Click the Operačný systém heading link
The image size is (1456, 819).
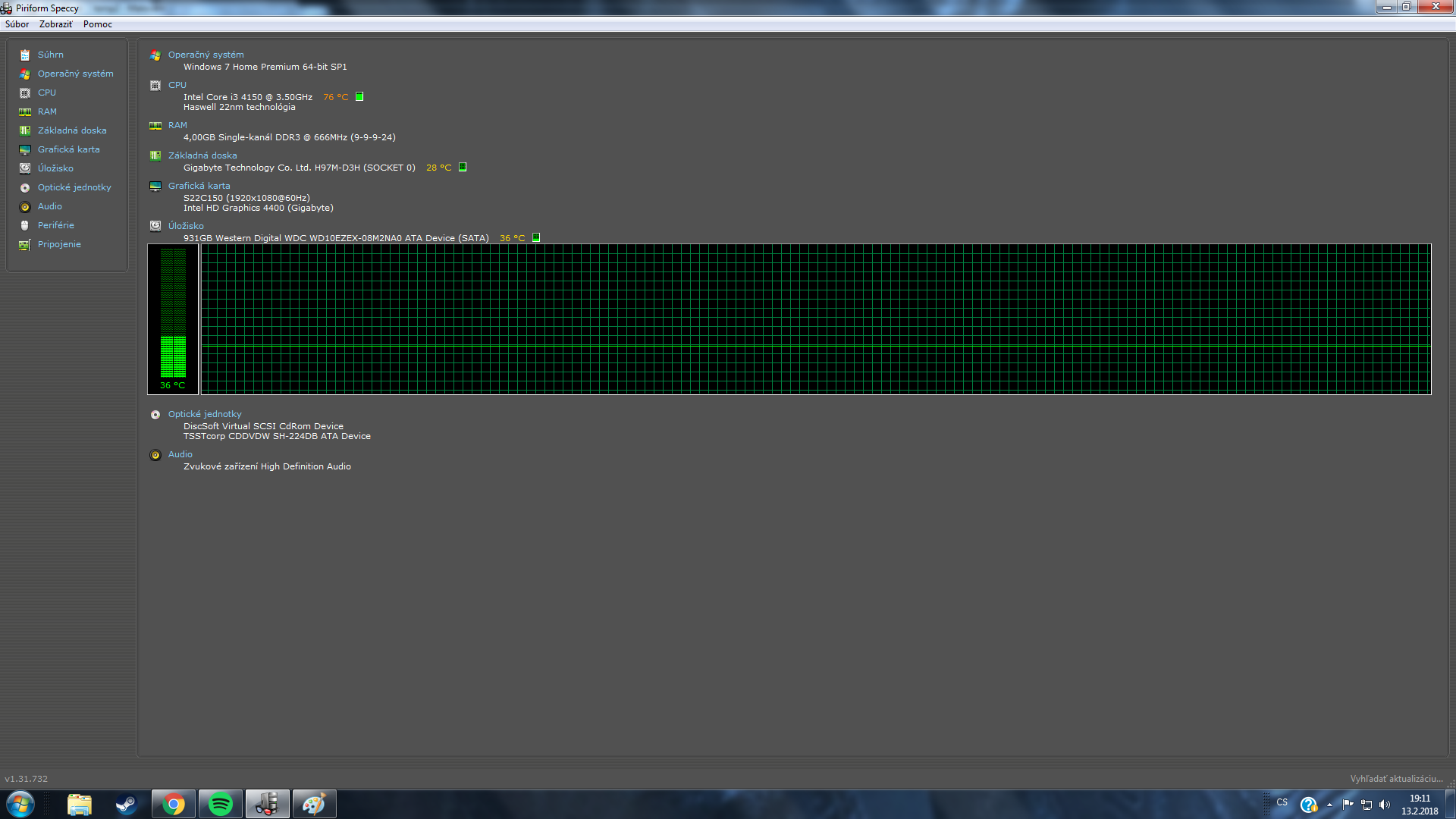(206, 55)
